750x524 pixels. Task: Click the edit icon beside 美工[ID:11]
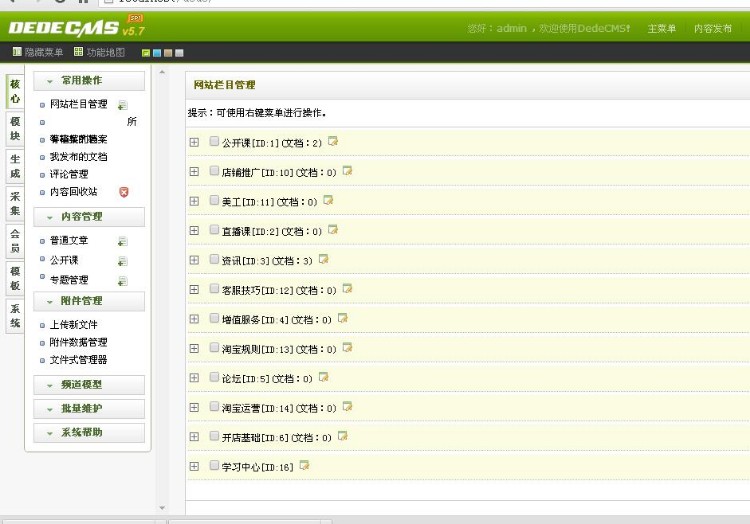tap(328, 200)
